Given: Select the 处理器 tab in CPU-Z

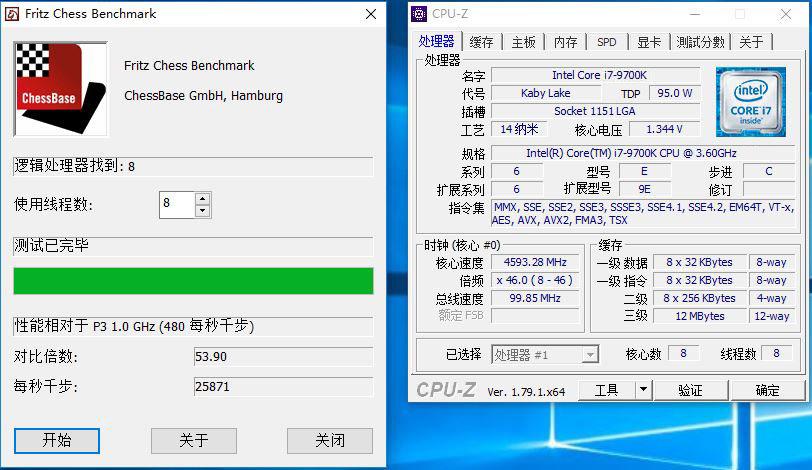Looking at the screenshot, I should coord(437,41).
